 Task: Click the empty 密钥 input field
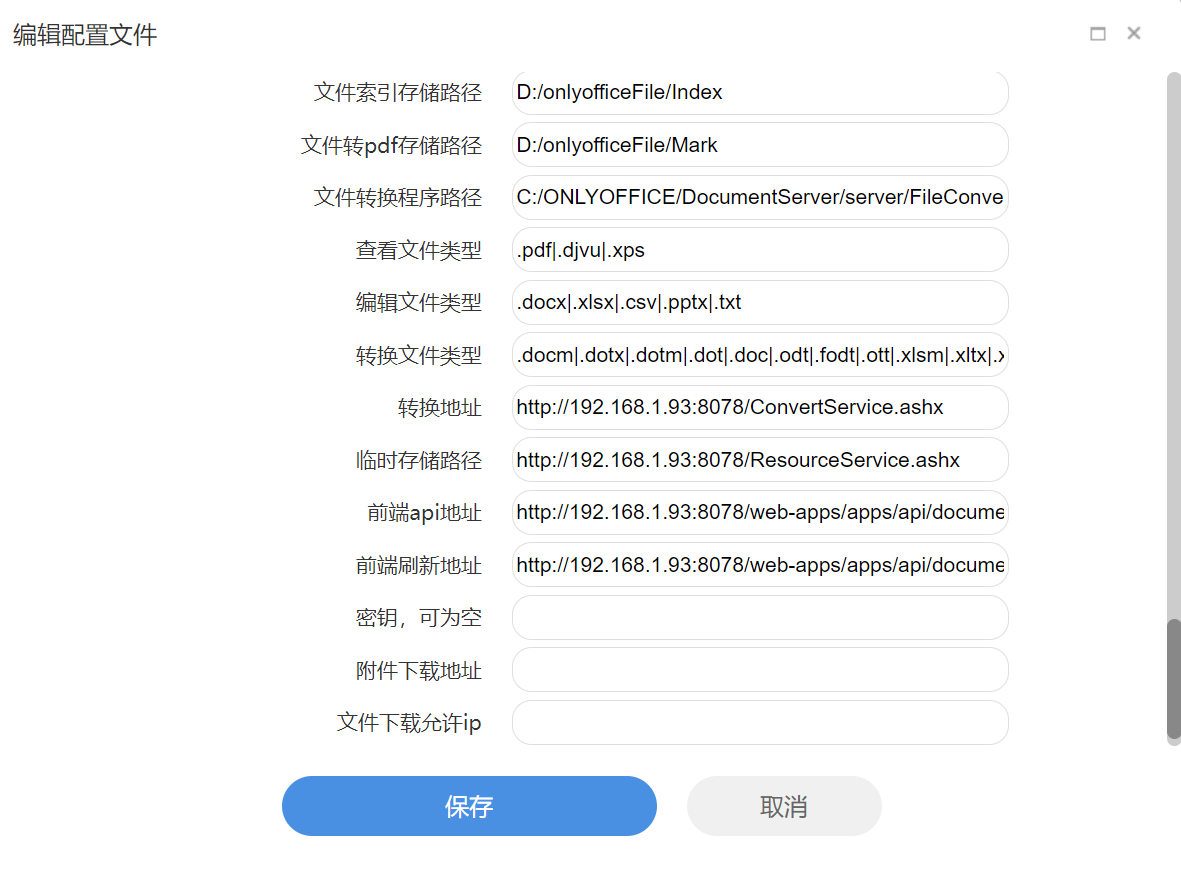(760, 617)
